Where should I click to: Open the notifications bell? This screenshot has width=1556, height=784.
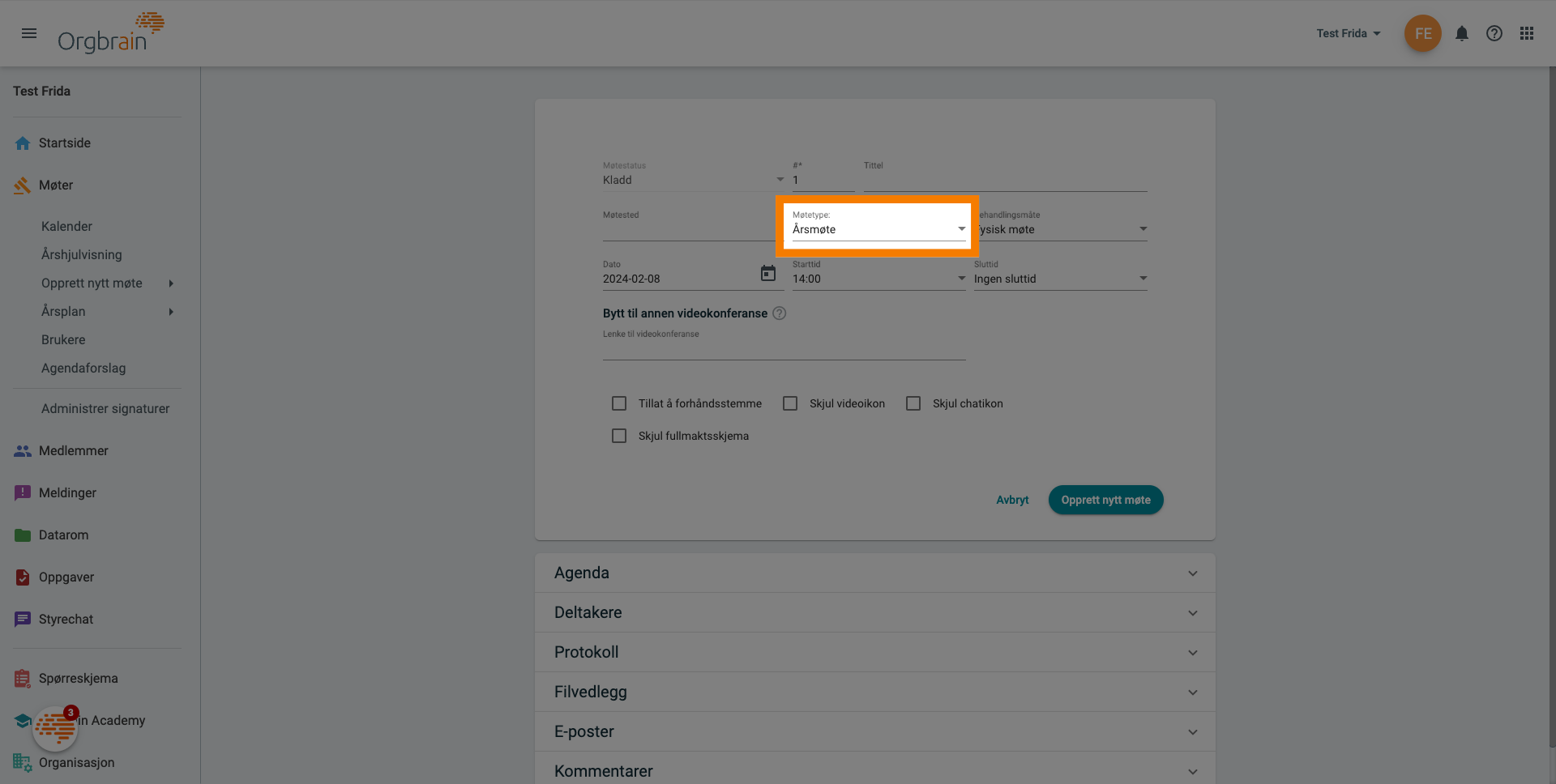pyautogui.click(x=1461, y=33)
